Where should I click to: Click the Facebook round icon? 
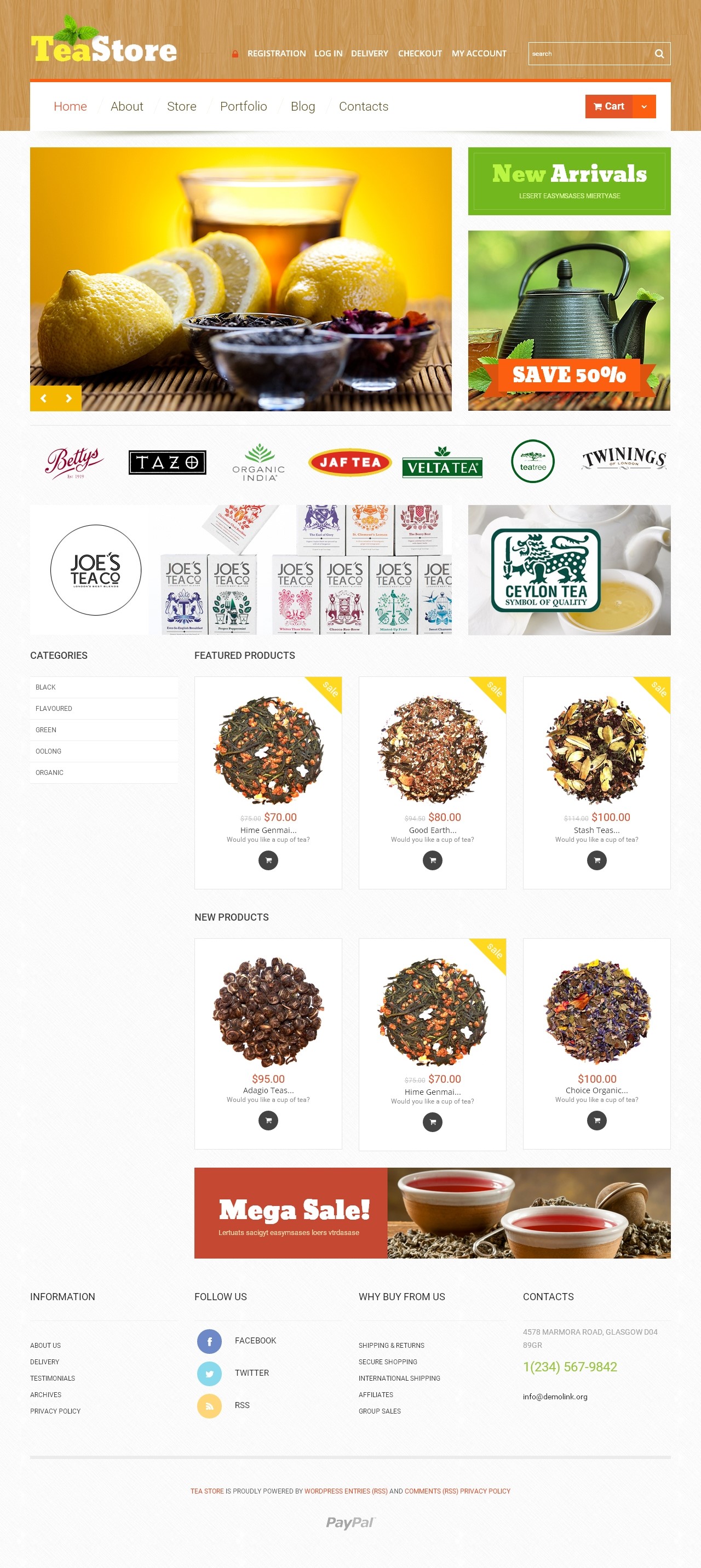pos(209,1341)
